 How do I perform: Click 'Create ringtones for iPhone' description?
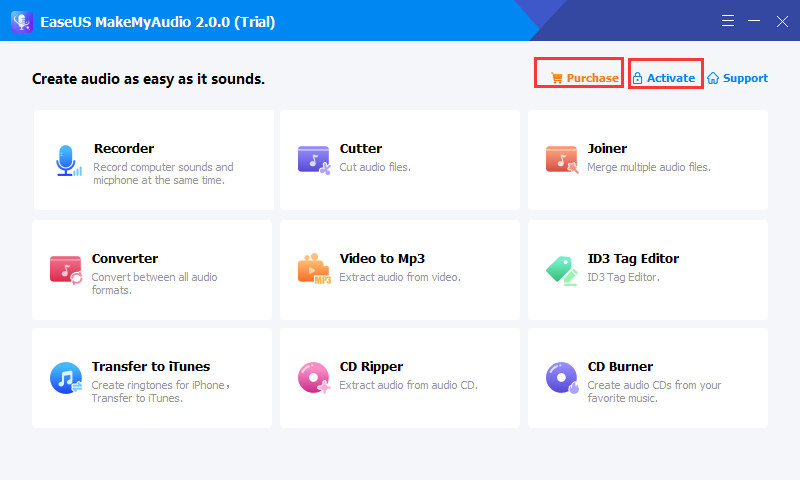tap(161, 392)
